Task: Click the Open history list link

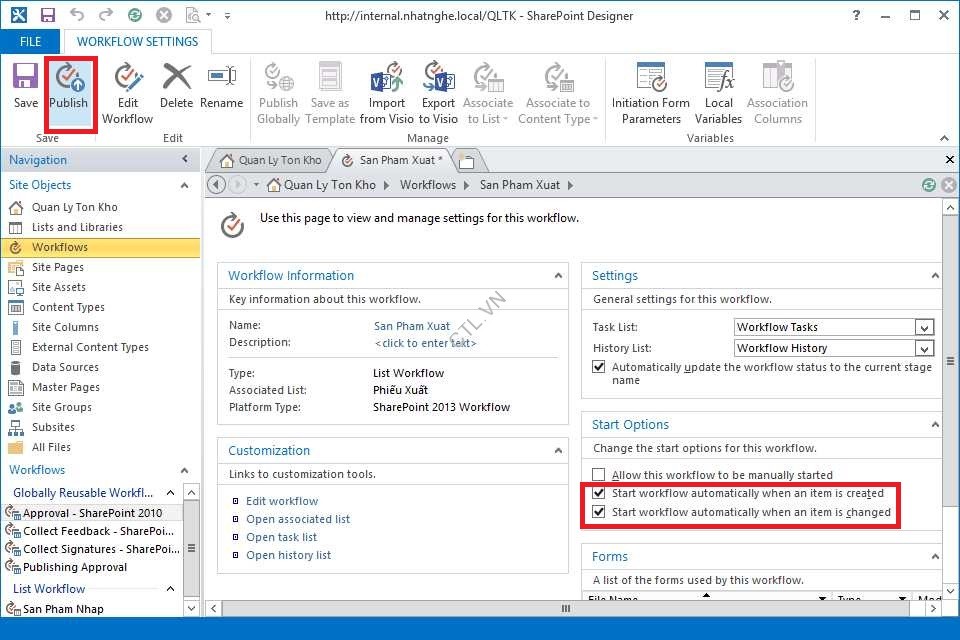Action: coord(288,556)
